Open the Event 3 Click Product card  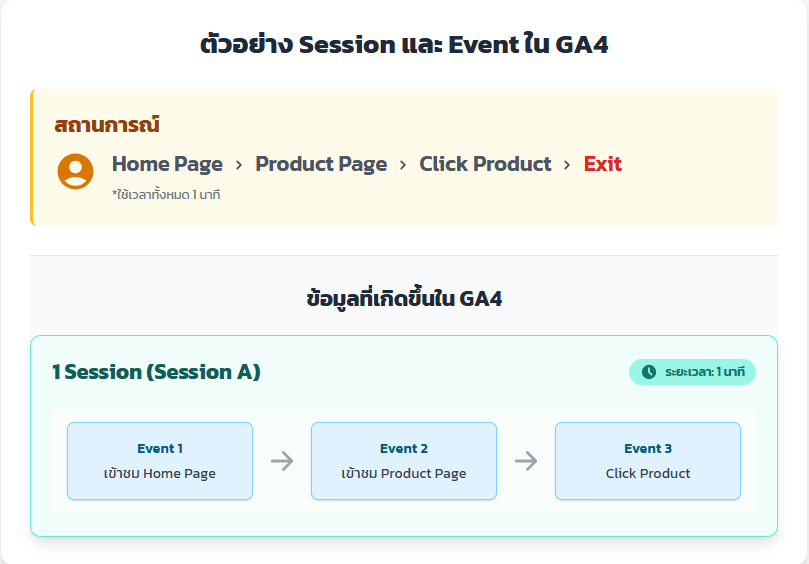pyautogui.click(x=648, y=461)
